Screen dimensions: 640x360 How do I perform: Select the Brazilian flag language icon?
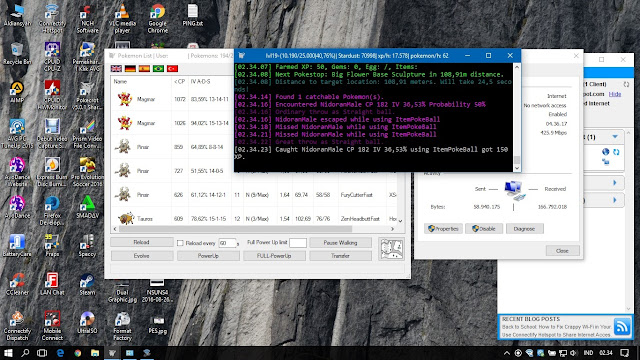158,69
